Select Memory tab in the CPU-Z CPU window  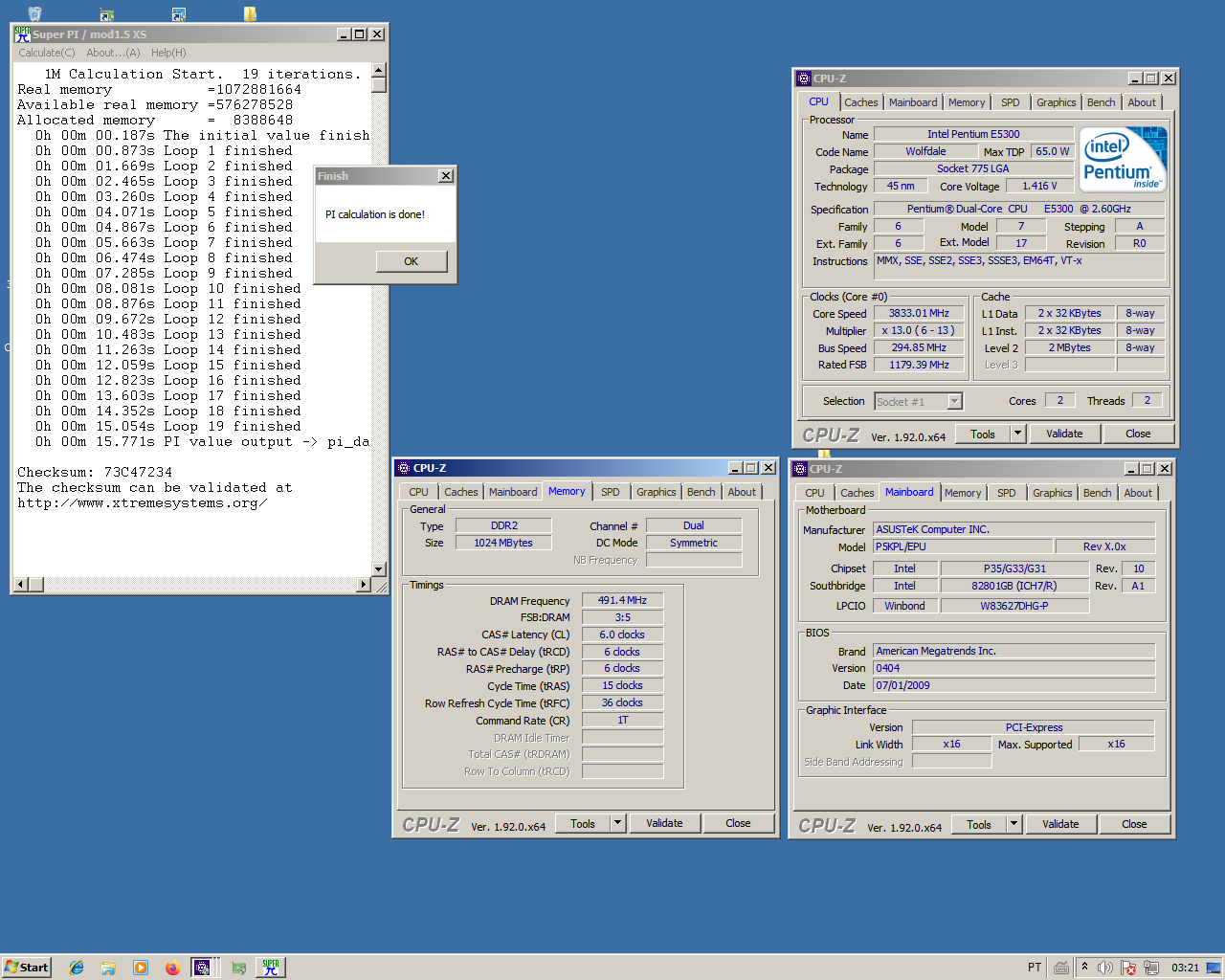967,102
